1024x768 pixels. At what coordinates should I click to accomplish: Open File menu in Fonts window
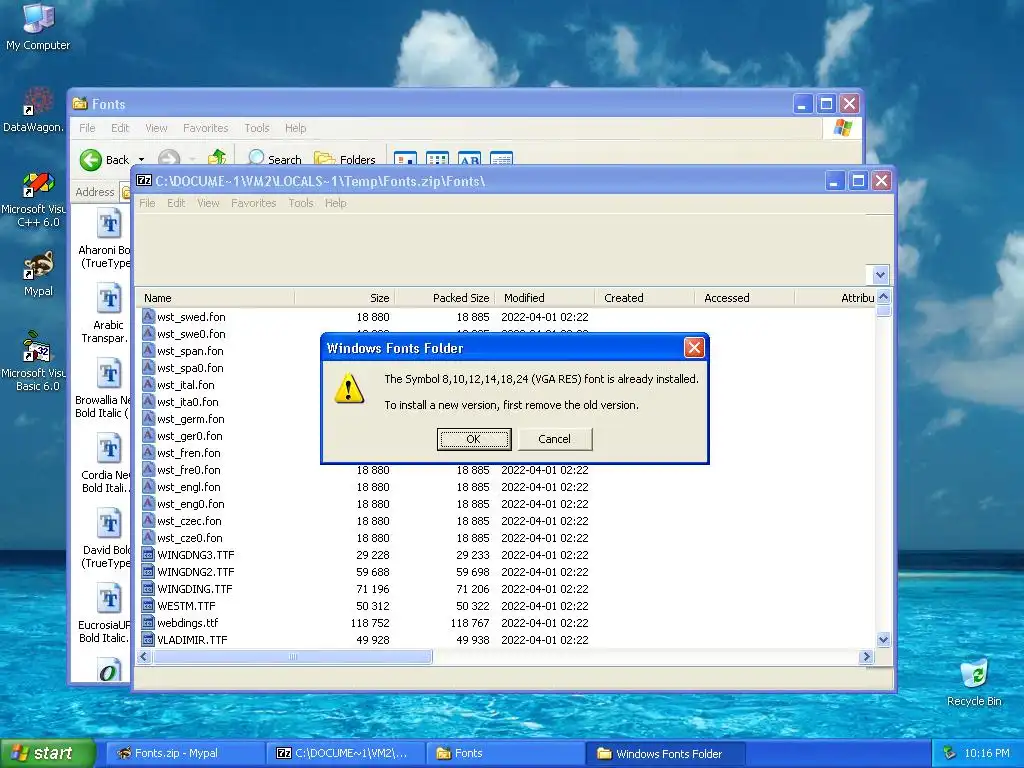pos(87,128)
